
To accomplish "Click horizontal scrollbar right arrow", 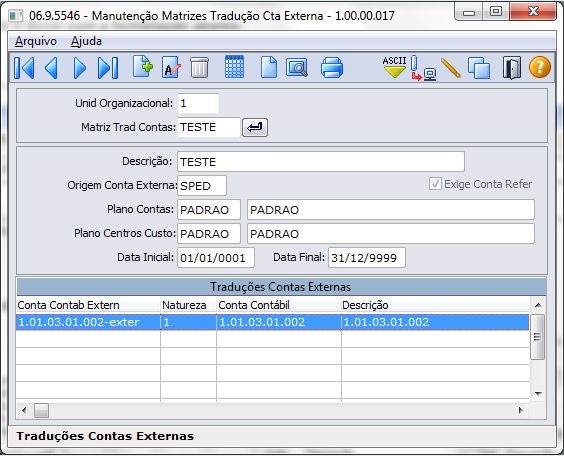I will click(520, 410).
